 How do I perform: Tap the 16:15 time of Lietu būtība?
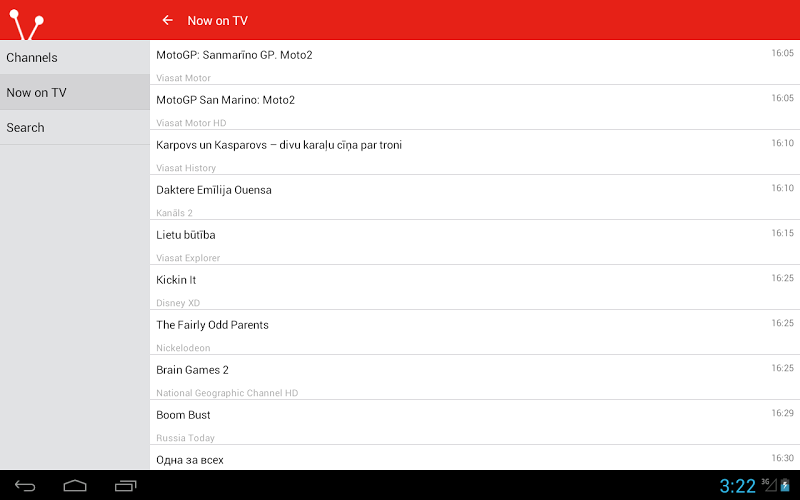point(782,233)
